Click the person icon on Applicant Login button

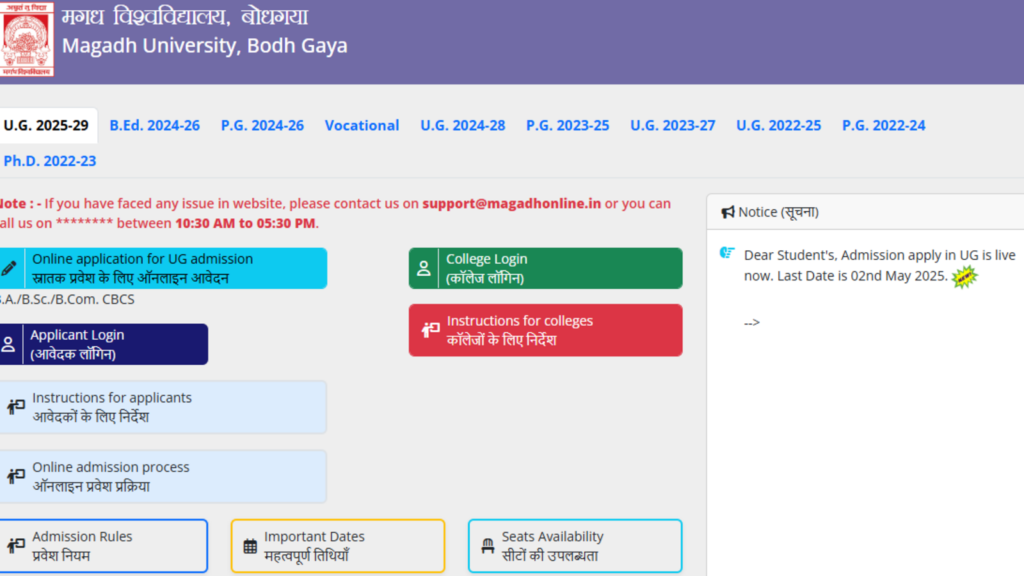[x=8, y=344]
